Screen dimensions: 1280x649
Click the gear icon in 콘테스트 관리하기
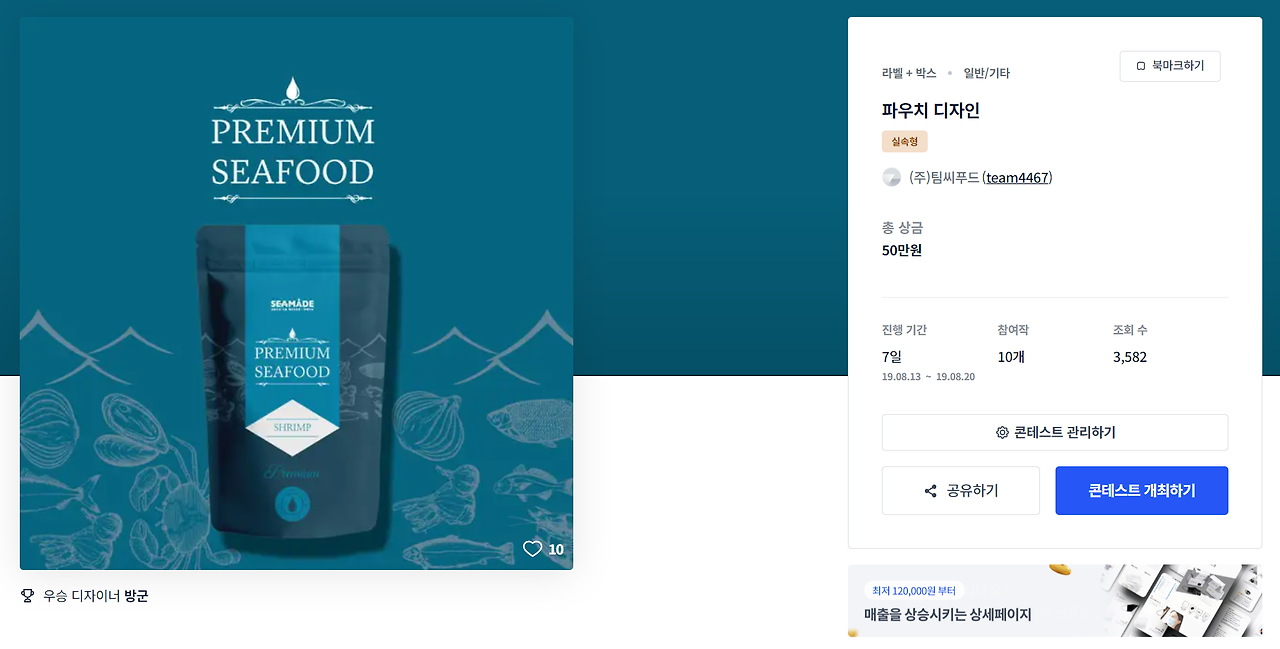pos(1002,433)
